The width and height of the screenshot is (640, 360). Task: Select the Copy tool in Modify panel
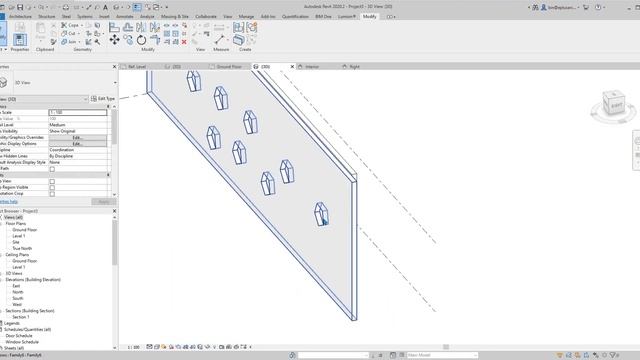point(128,40)
